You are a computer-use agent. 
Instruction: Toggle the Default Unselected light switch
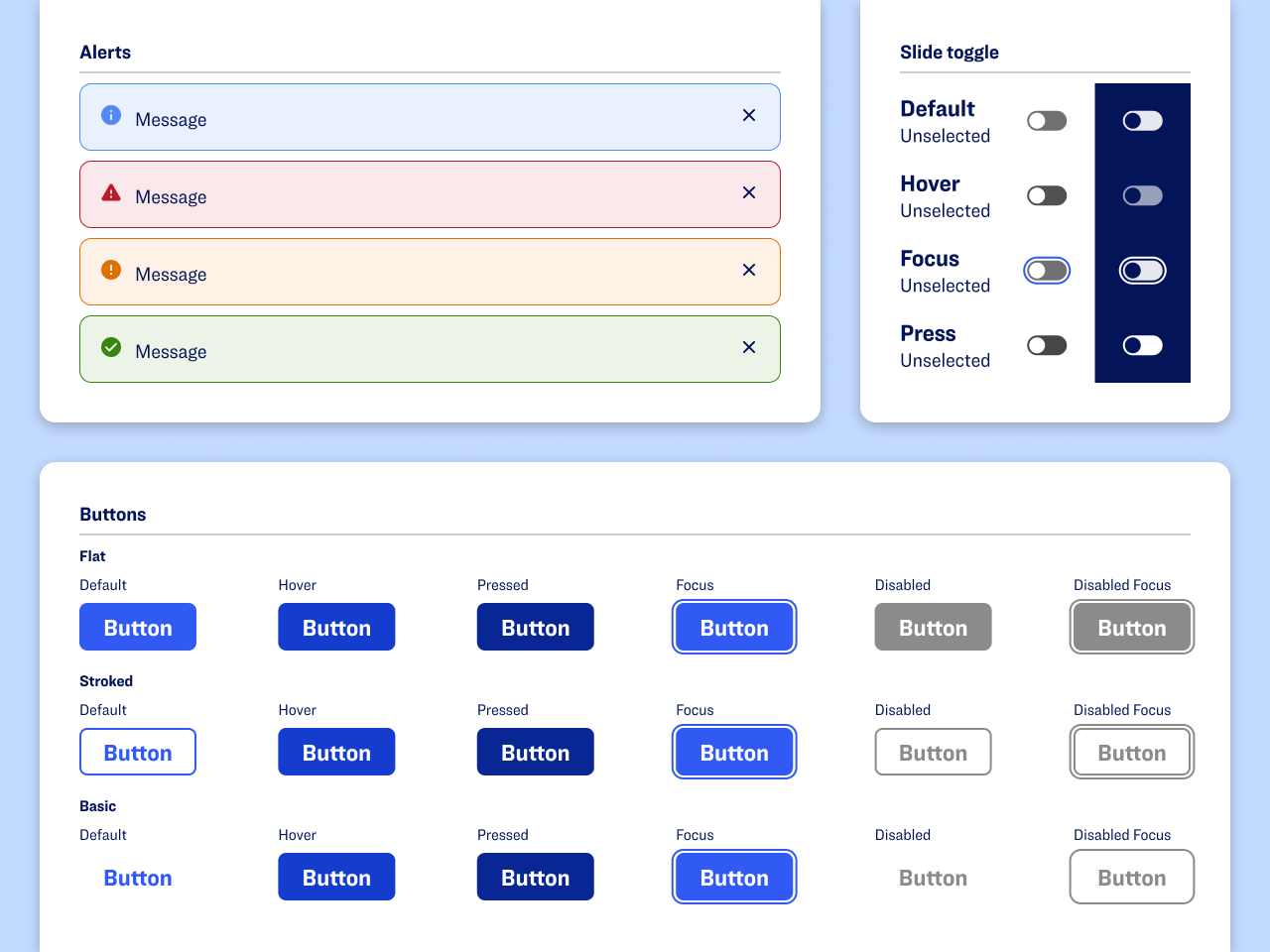pyautogui.click(x=1047, y=121)
